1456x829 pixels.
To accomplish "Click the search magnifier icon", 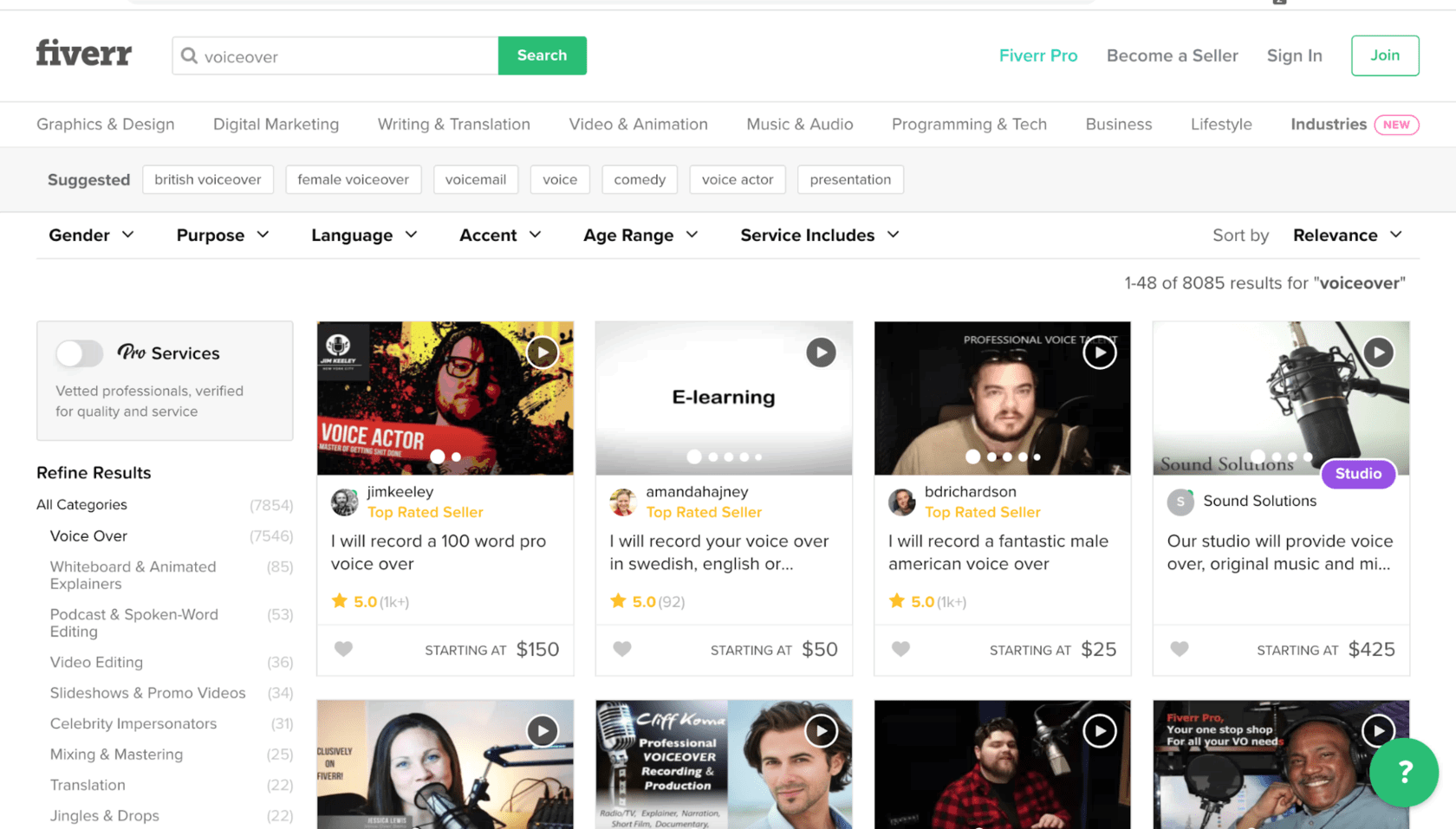I will (189, 56).
